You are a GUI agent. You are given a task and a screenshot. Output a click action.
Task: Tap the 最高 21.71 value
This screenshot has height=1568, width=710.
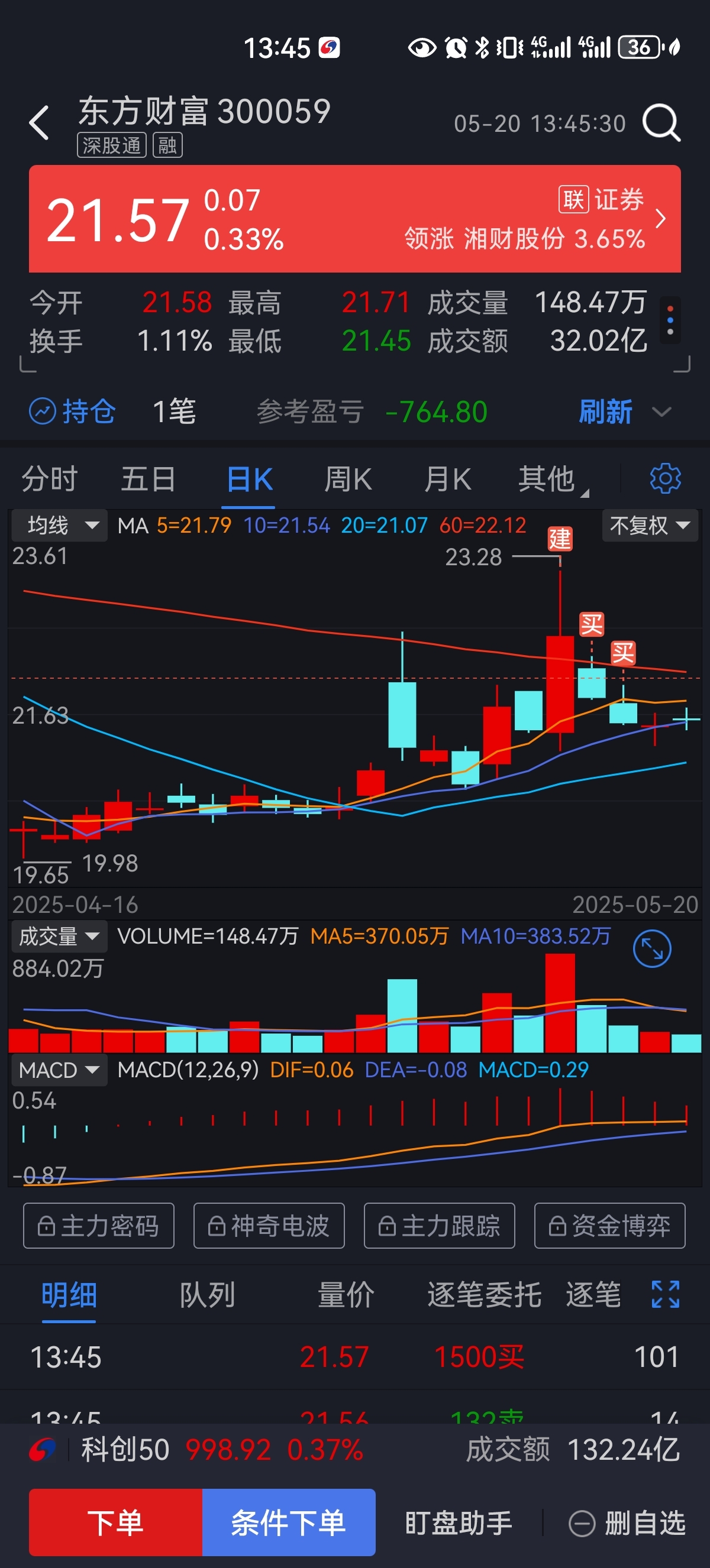[x=376, y=302]
